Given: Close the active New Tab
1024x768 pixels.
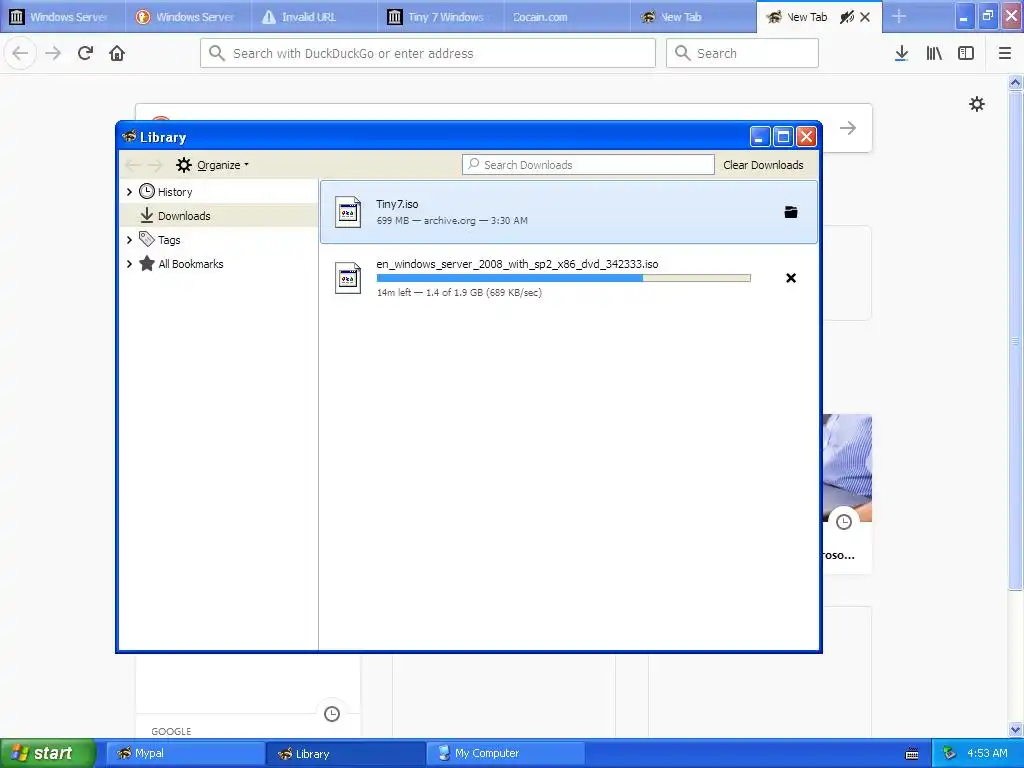Looking at the screenshot, I should tap(865, 17).
